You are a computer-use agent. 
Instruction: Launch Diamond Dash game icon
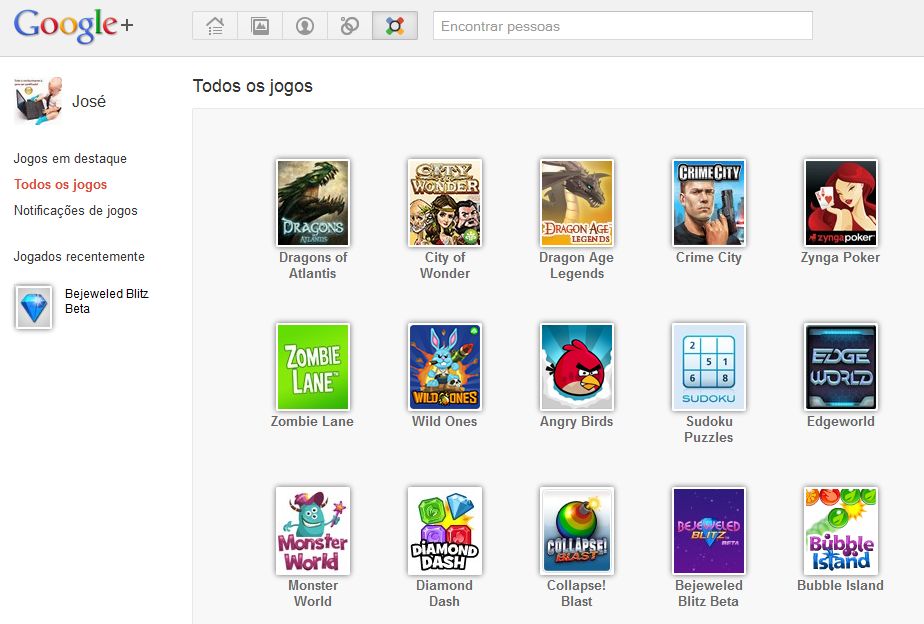pos(445,530)
